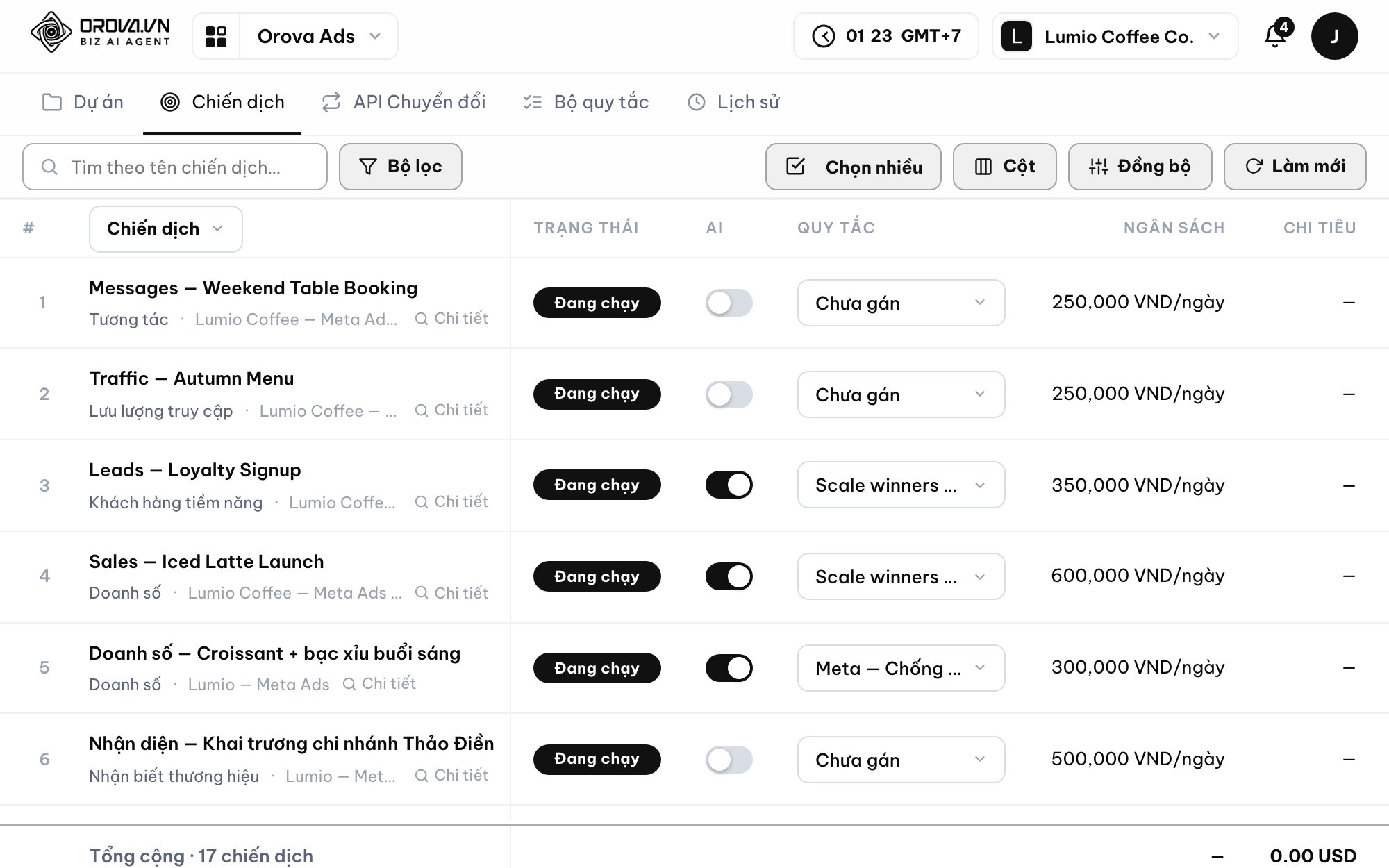Click detail magnifier for Khai trương Thảo Điền row
The height and width of the screenshot is (868, 1389).
pyautogui.click(x=422, y=776)
